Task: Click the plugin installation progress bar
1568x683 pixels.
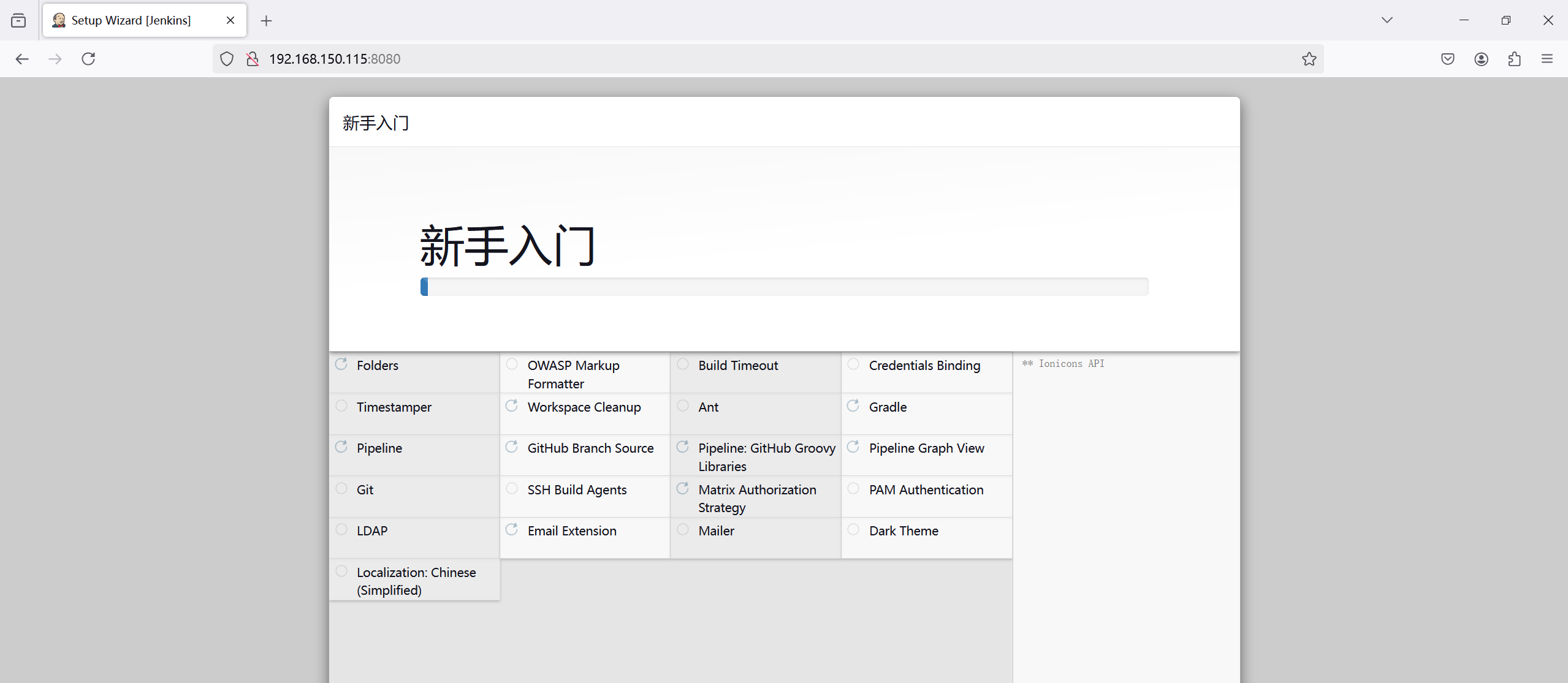Action: [x=785, y=287]
